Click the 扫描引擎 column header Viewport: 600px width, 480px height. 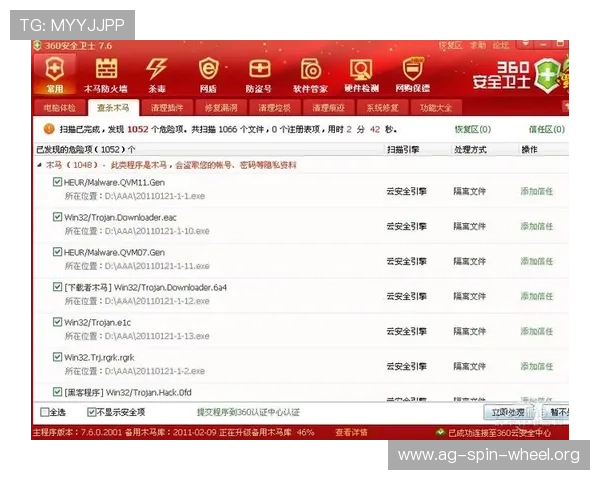click(403, 150)
